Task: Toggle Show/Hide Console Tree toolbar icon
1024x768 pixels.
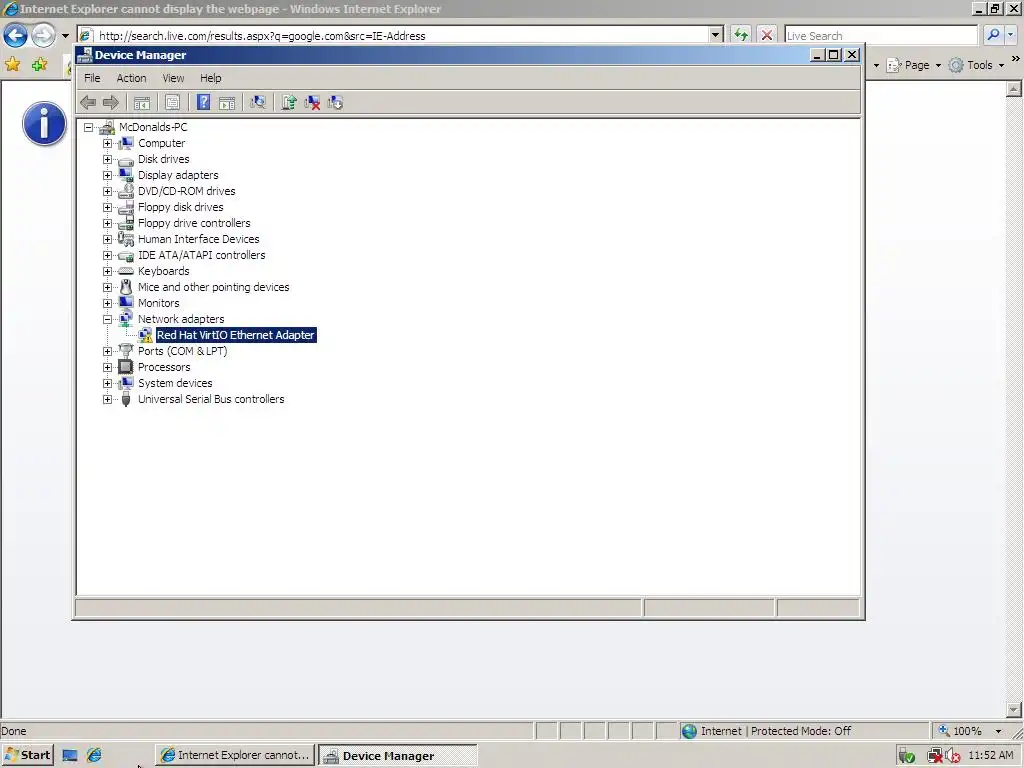Action: click(142, 103)
